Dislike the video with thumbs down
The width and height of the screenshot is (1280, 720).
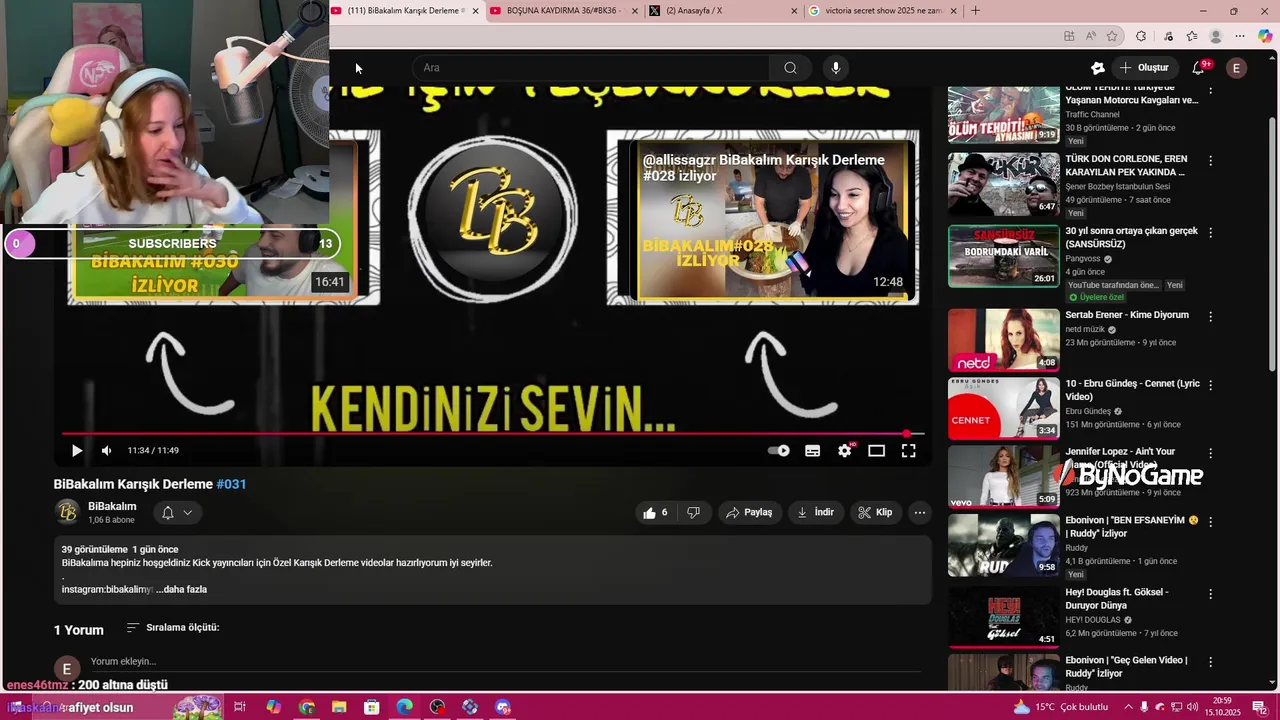693,513
